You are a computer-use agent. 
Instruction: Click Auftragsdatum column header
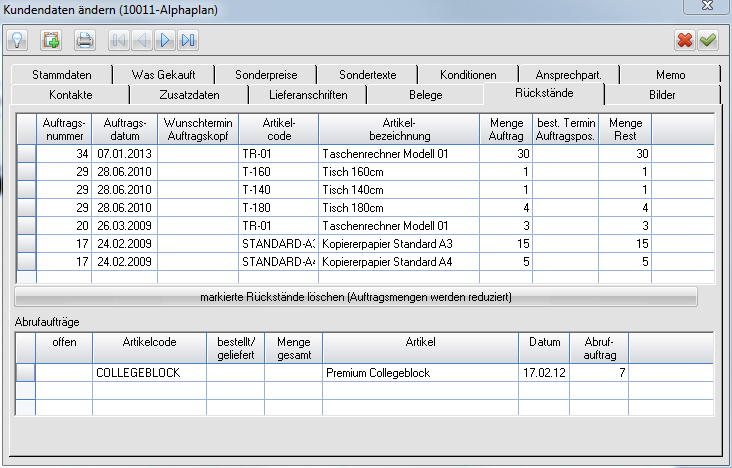(125, 129)
